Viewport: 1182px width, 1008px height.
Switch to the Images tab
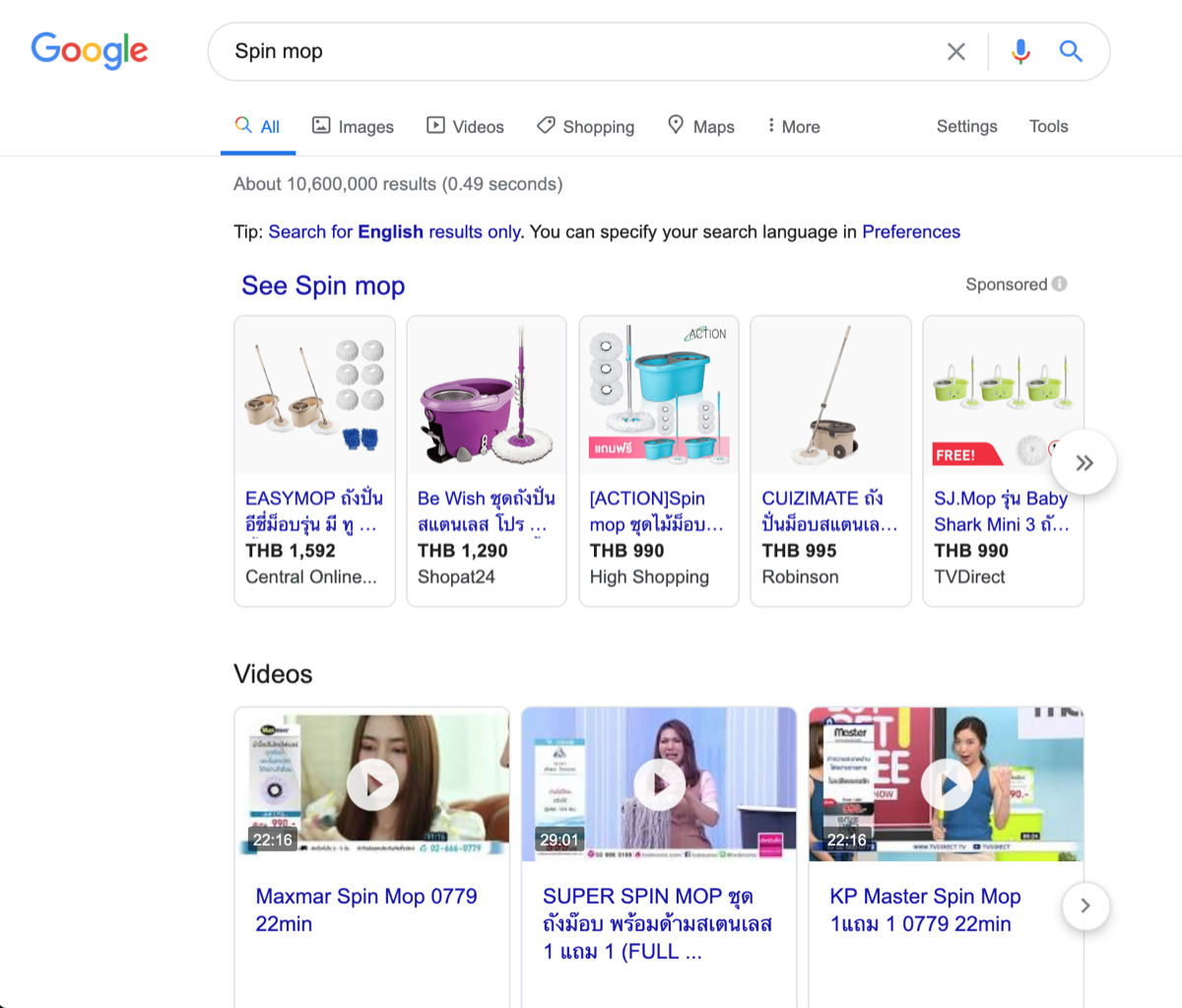click(353, 127)
